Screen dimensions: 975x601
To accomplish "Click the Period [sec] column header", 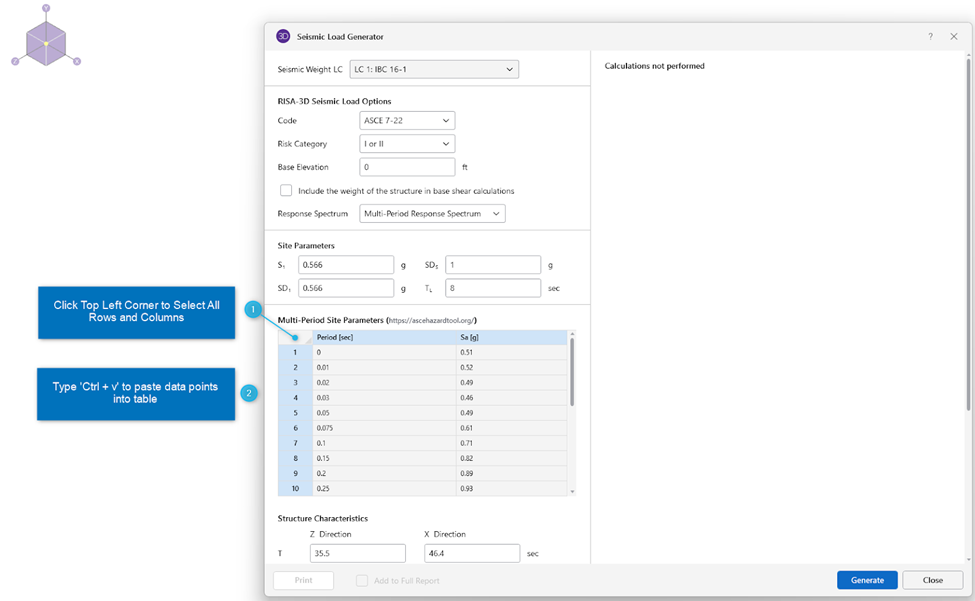I will pos(384,337).
